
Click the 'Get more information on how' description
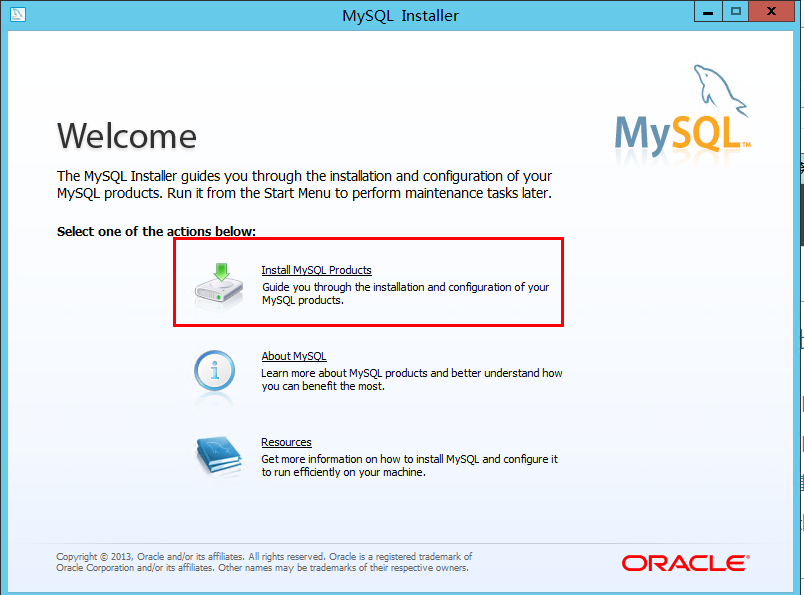[409, 465]
